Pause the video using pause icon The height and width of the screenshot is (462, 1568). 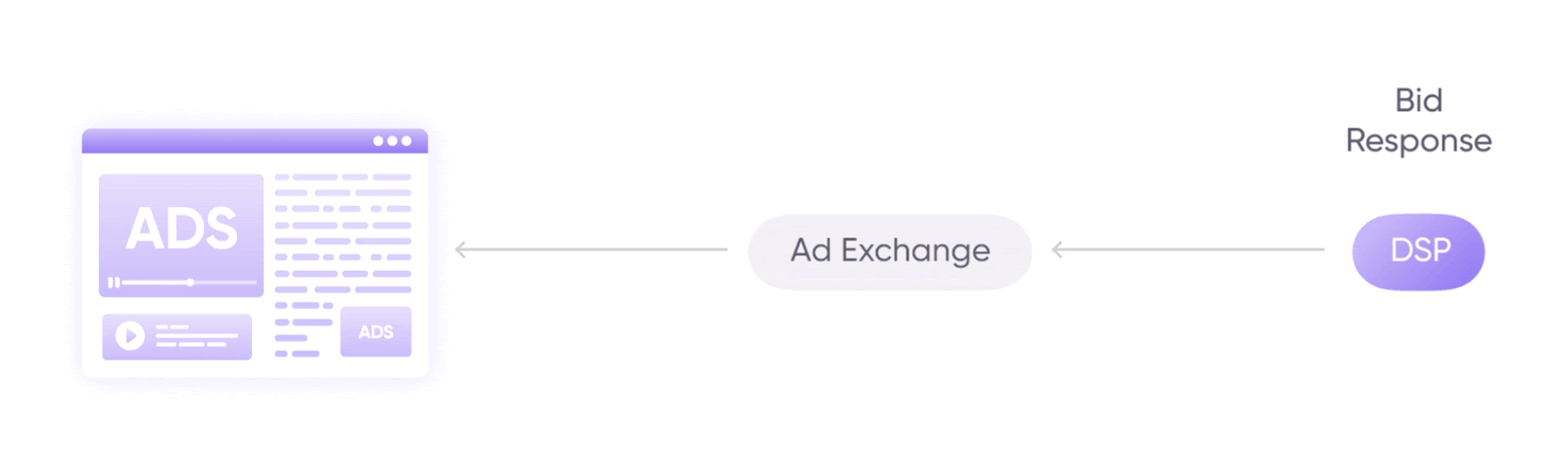(114, 282)
